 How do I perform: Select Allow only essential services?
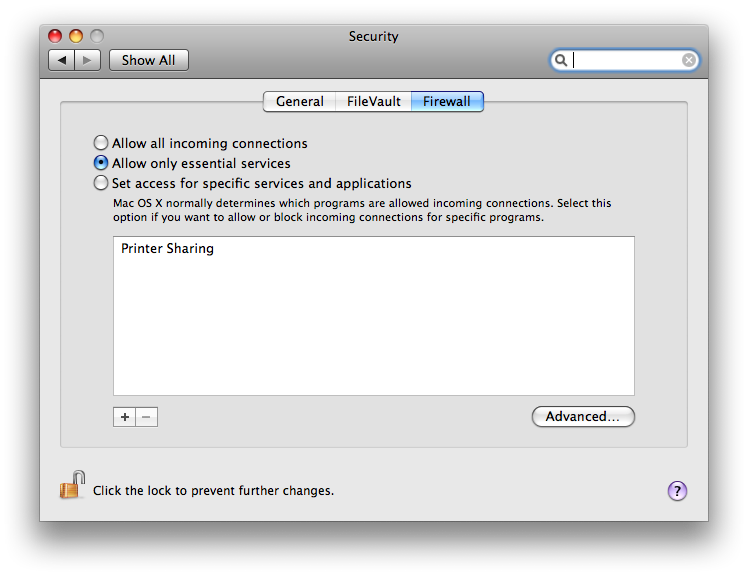101,163
